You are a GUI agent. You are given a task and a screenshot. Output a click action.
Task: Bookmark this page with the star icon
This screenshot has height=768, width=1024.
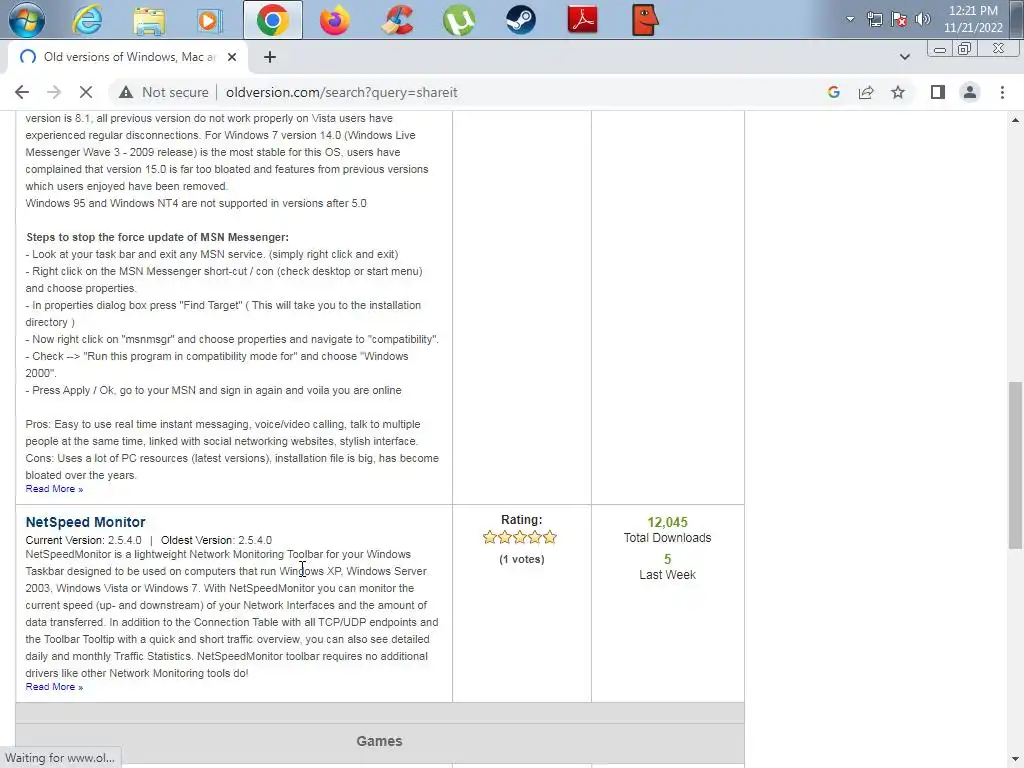898,92
